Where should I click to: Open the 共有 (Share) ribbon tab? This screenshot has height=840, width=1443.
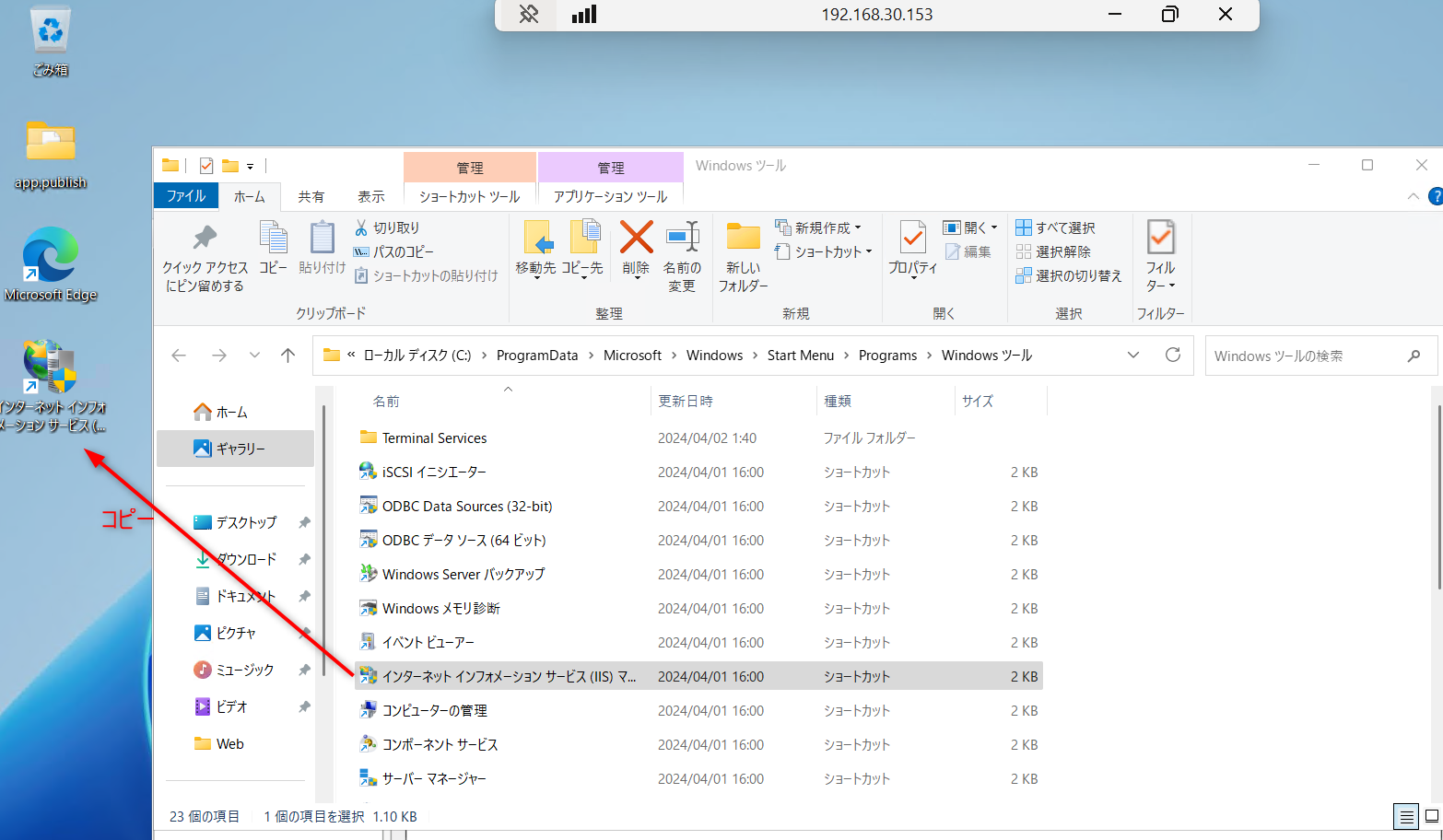pyautogui.click(x=311, y=196)
